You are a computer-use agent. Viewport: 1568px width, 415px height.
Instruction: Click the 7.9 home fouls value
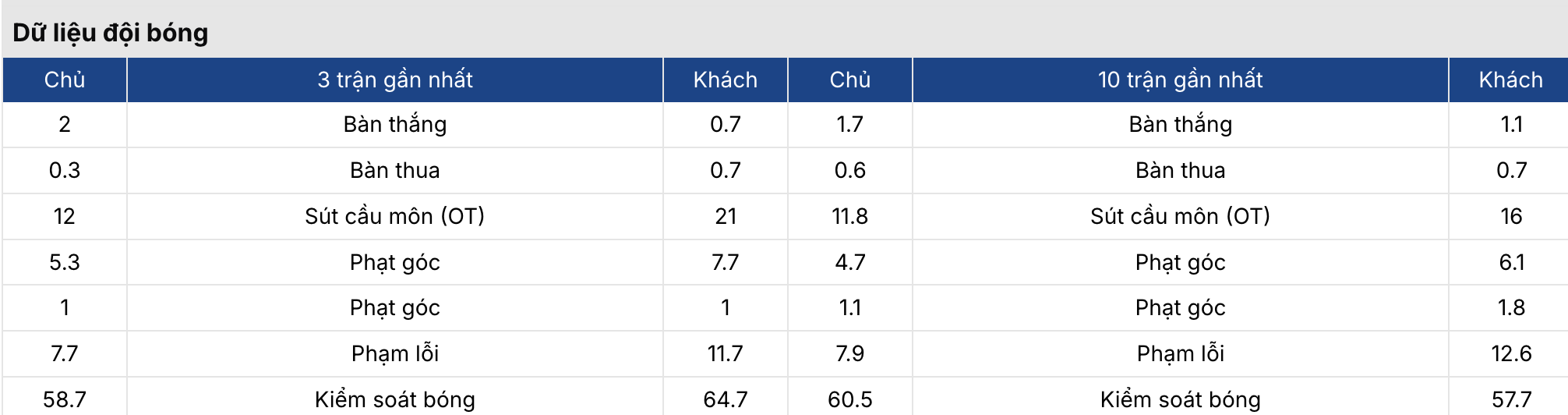click(x=849, y=353)
